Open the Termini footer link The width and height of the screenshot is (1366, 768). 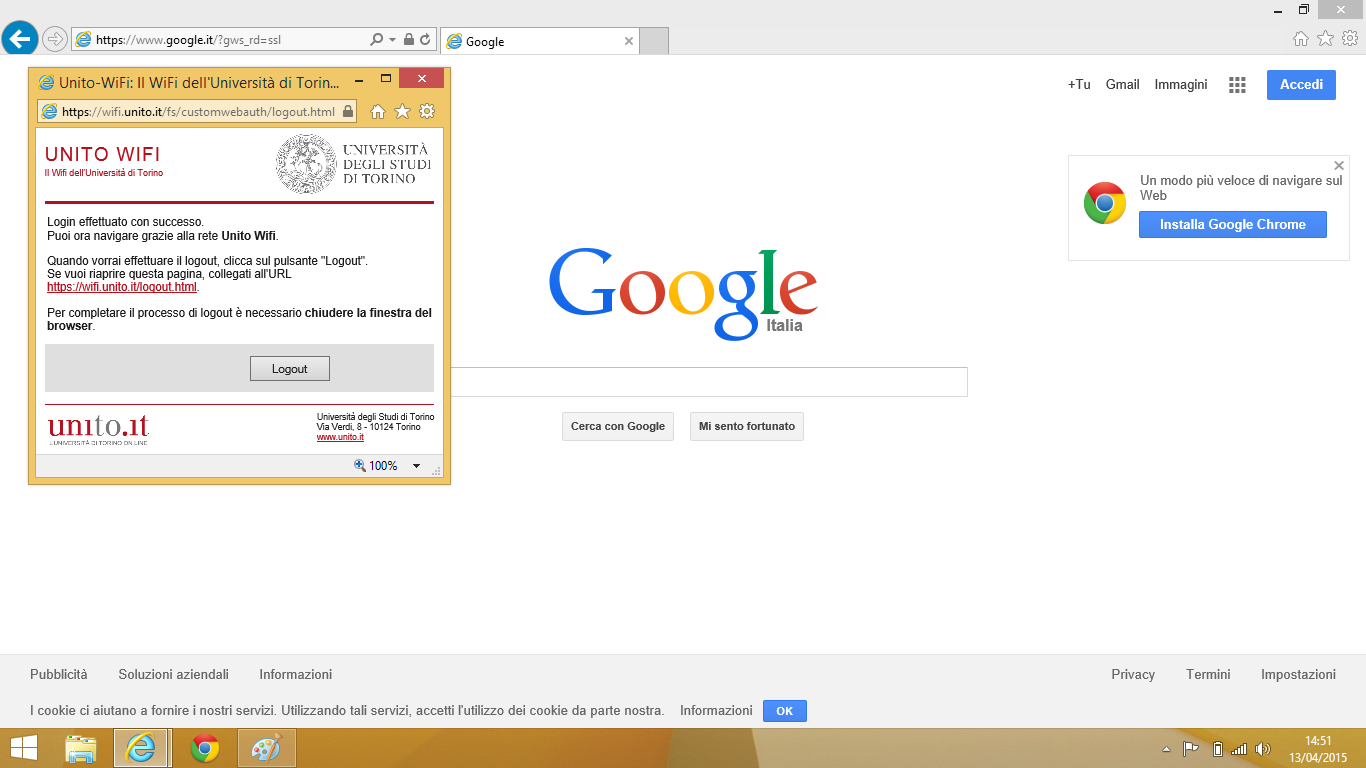[1208, 675]
